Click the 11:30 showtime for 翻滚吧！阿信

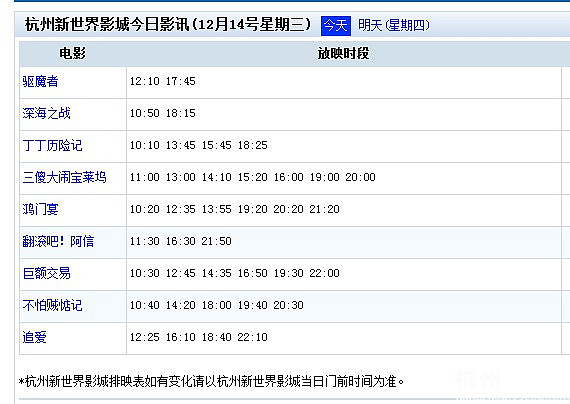pyautogui.click(x=145, y=241)
